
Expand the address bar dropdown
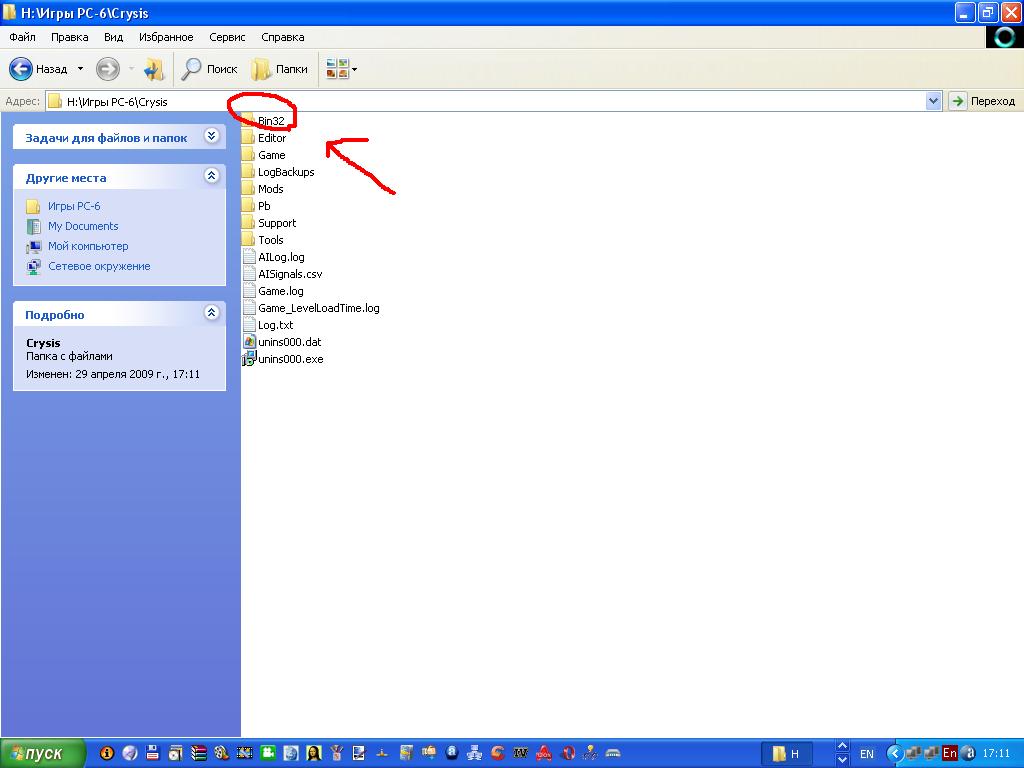(x=933, y=101)
